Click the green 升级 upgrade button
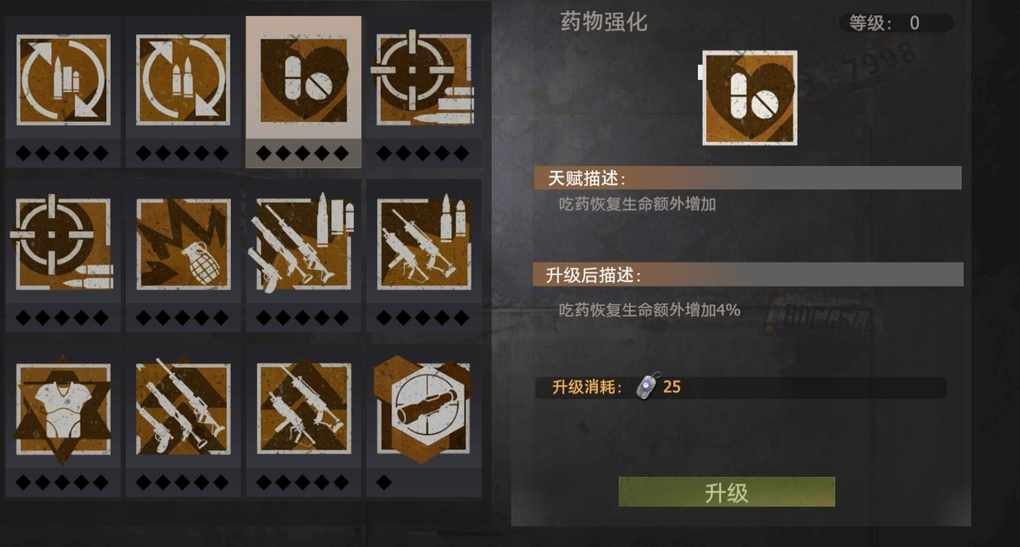Viewport: 1020px width, 547px height. click(727, 492)
